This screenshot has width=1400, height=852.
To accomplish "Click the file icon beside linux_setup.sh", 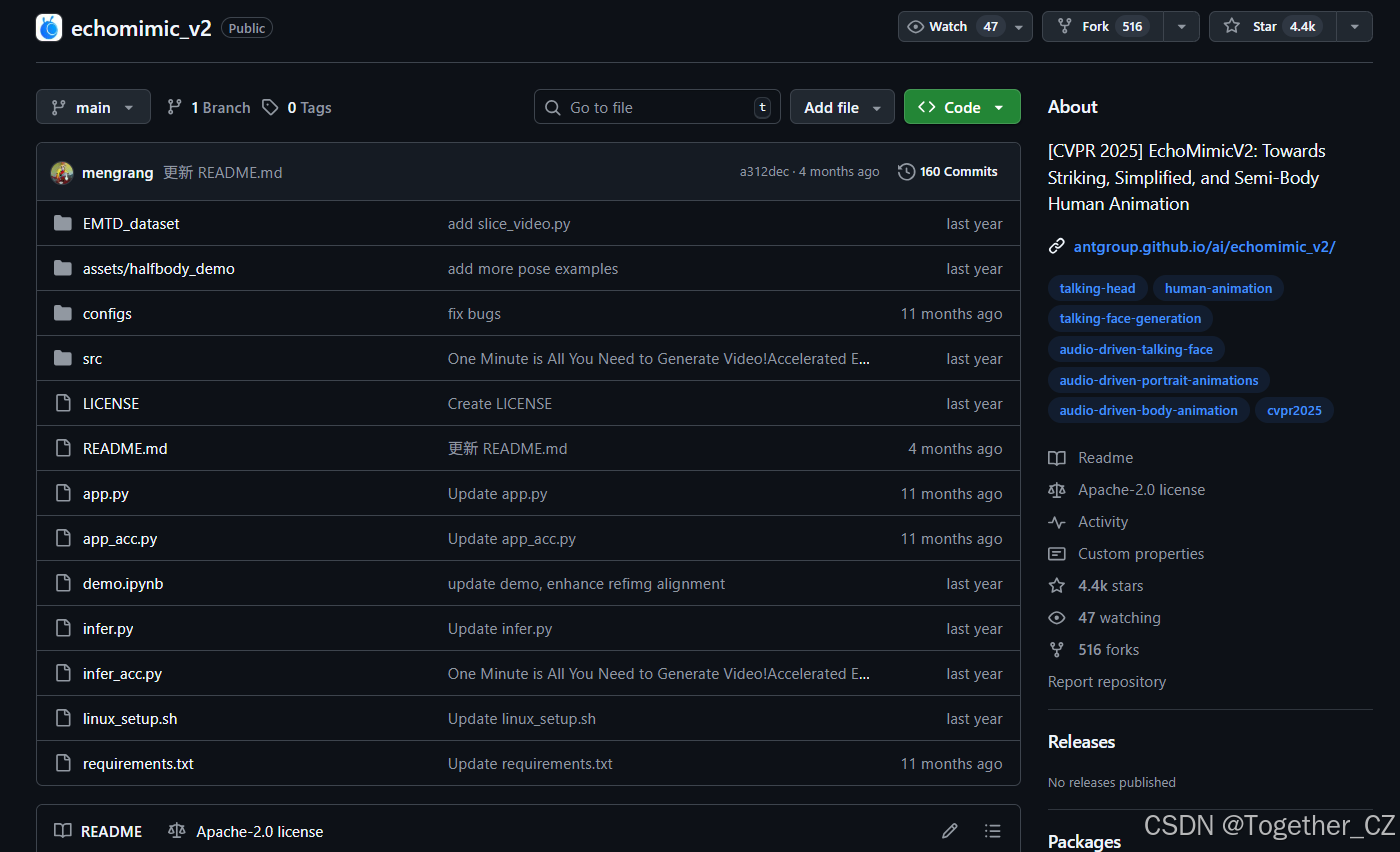I will pyautogui.click(x=63, y=718).
